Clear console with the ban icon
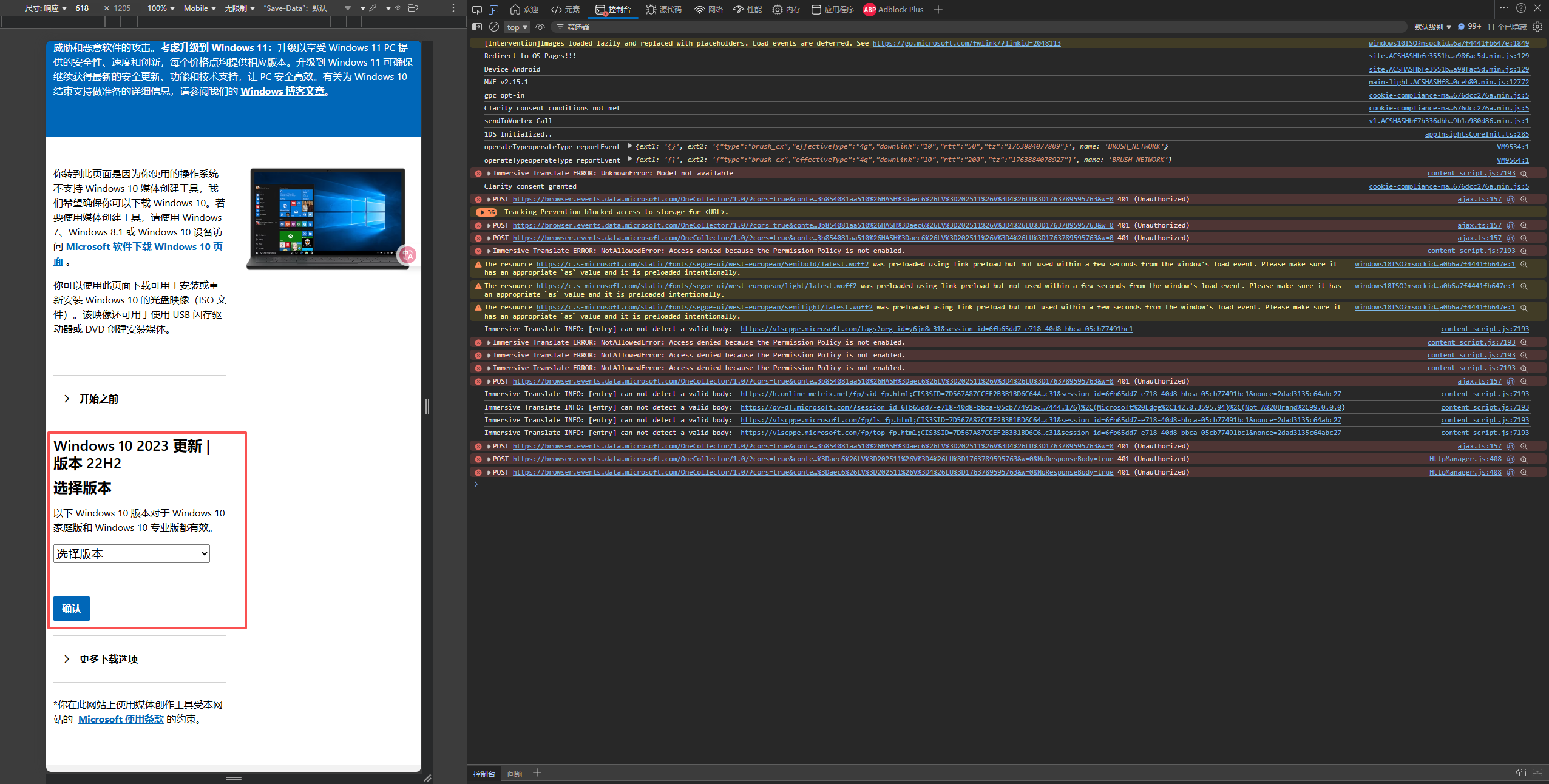 pyautogui.click(x=494, y=27)
